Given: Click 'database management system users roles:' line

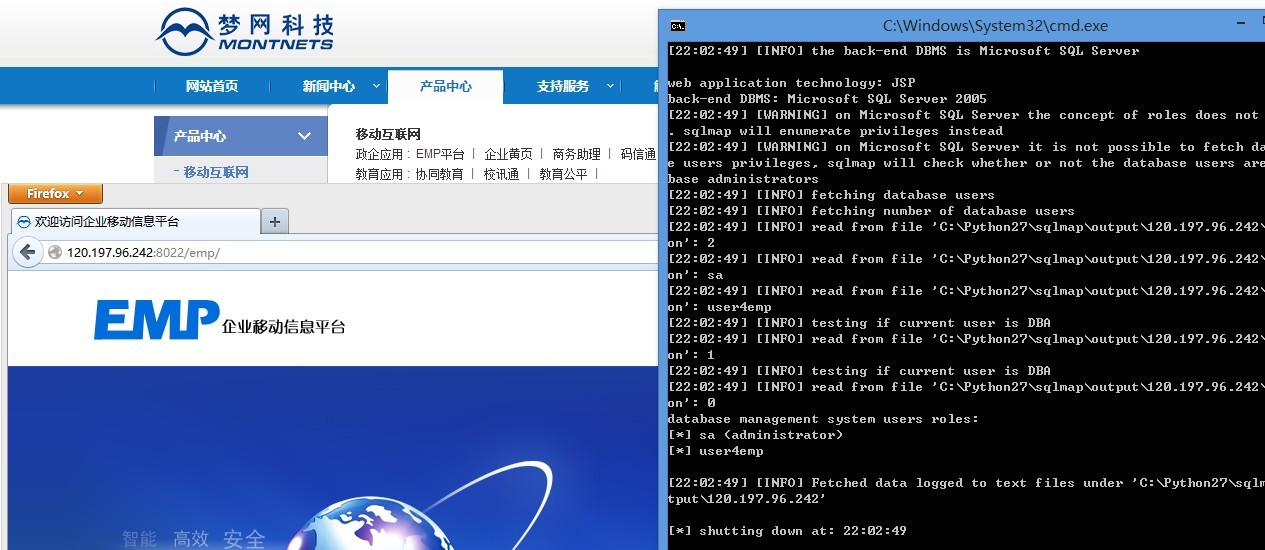Looking at the screenshot, I should pyautogui.click(x=823, y=419).
